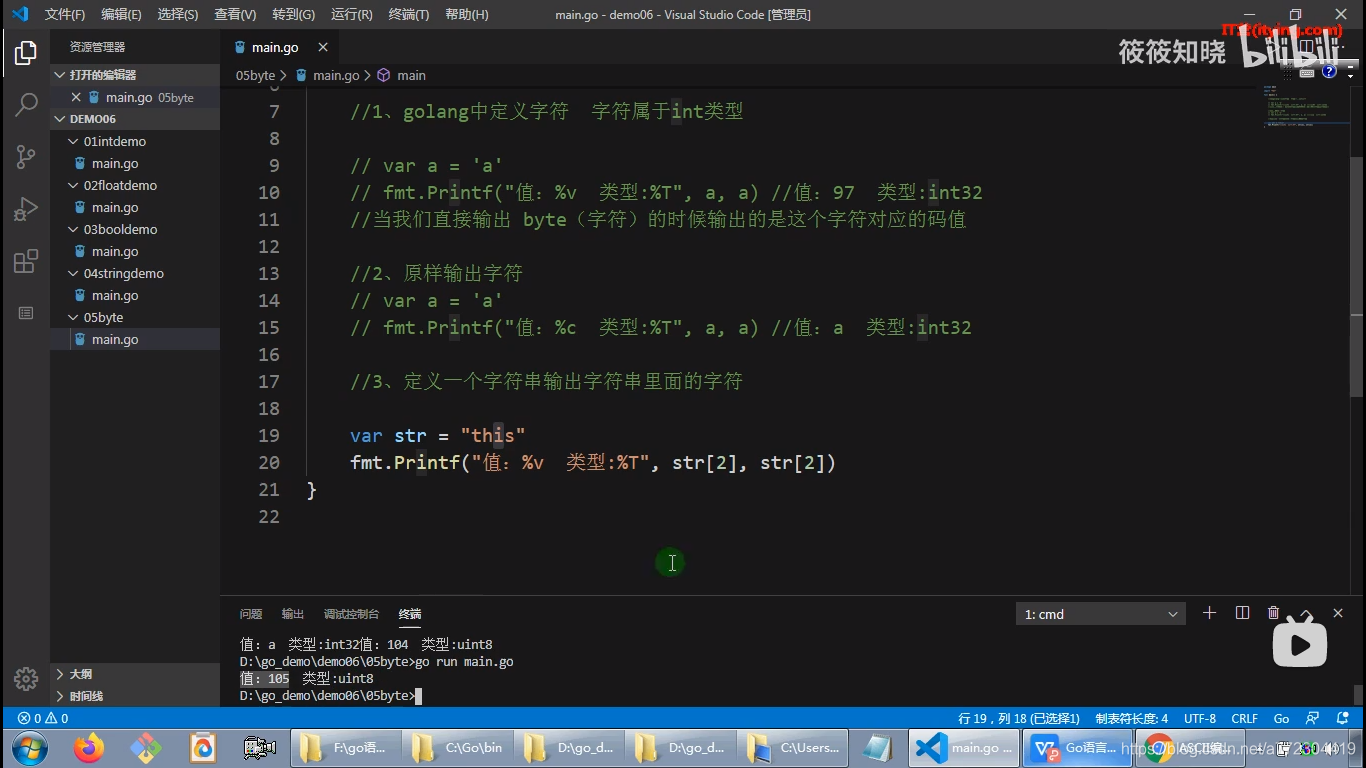Open the Explorer view in activity bar

(x=26, y=53)
